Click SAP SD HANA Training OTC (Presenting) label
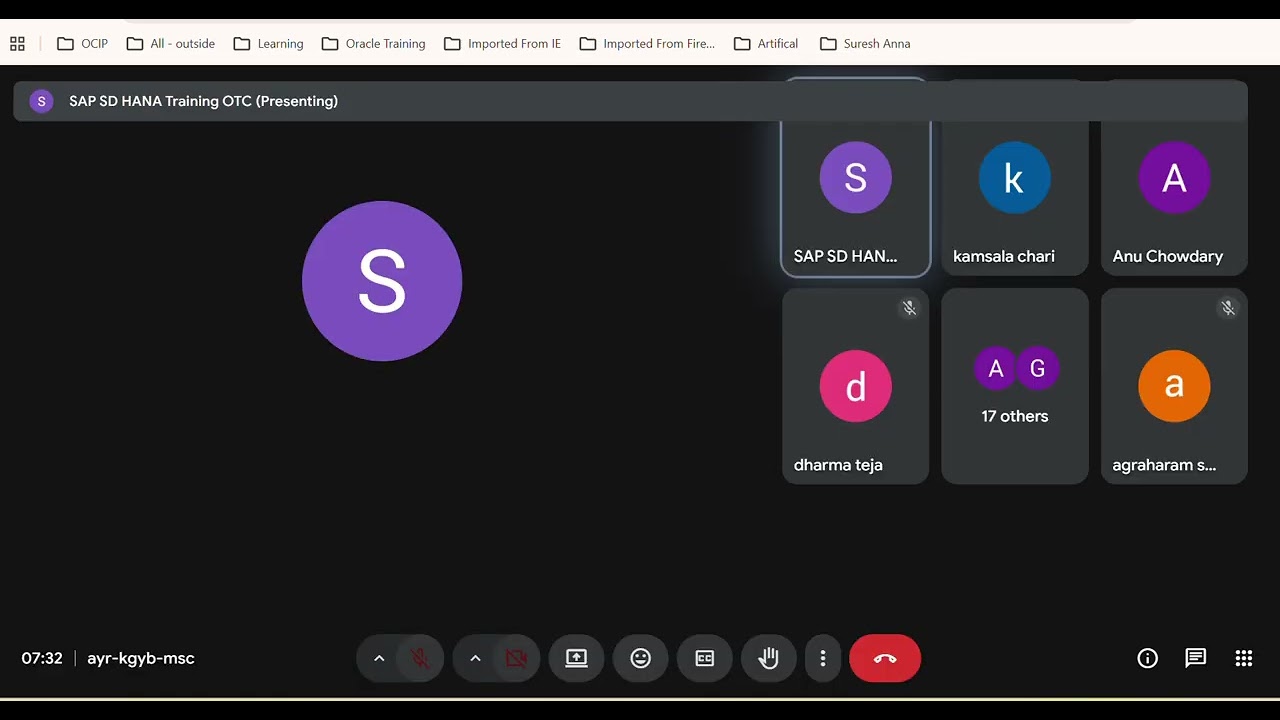The height and width of the screenshot is (720, 1280). click(x=203, y=101)
